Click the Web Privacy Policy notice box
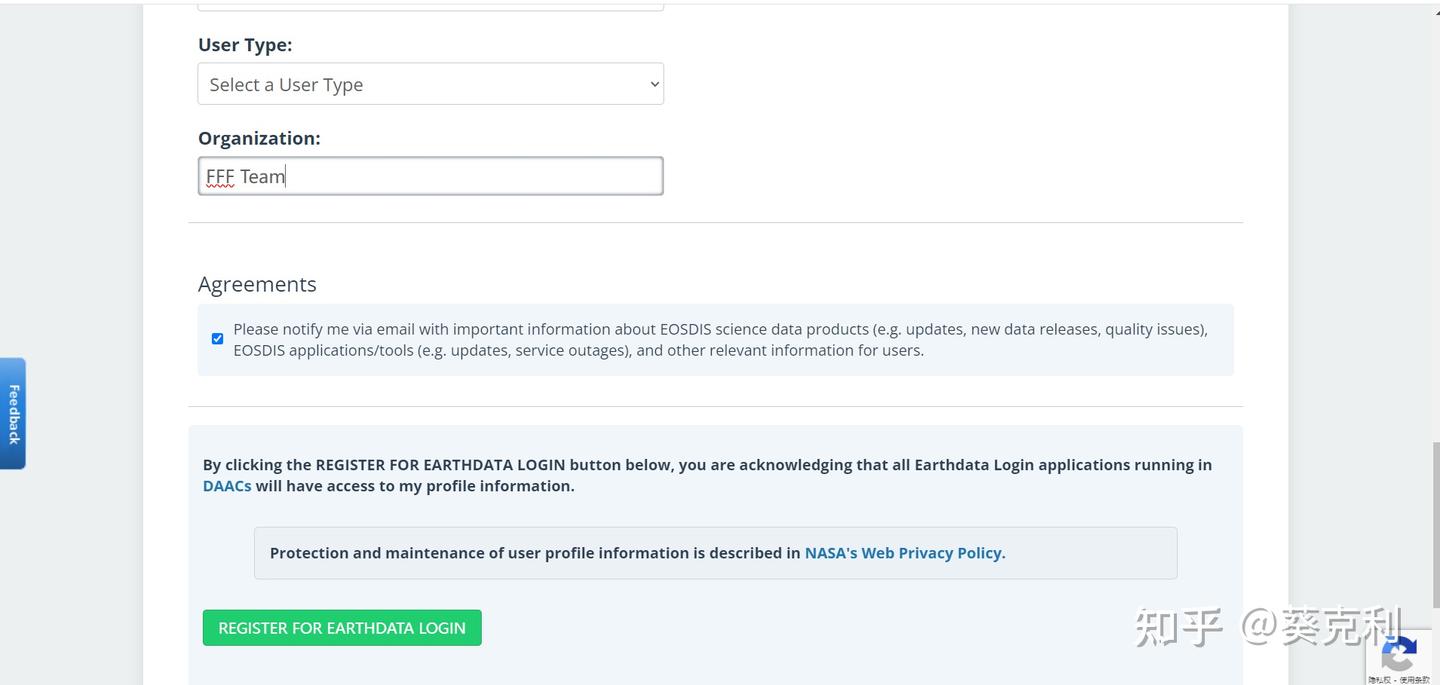The width and height of the screenshot is (1440, 685). tap(715, 553)
